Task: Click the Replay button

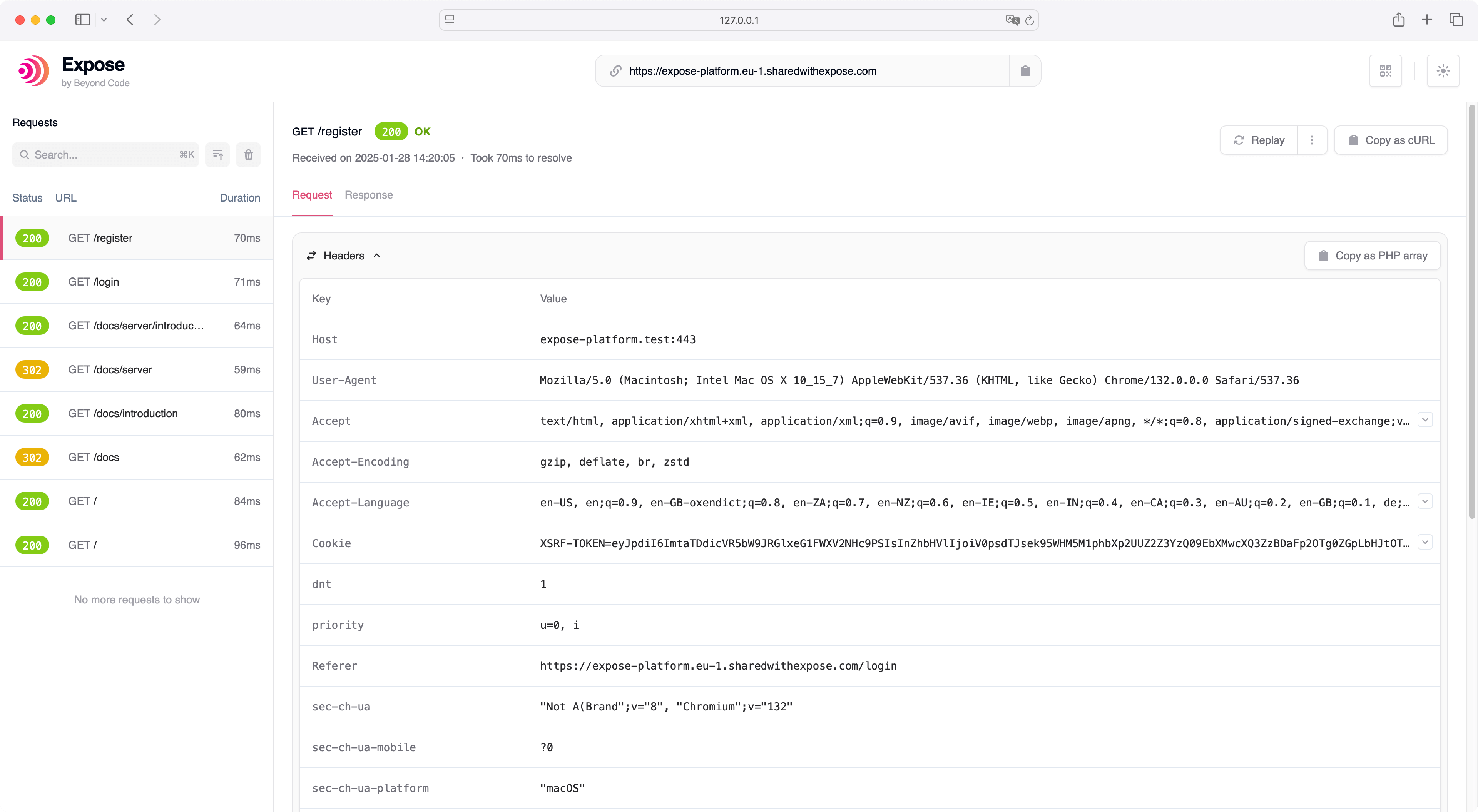Action: [1259, 140]
